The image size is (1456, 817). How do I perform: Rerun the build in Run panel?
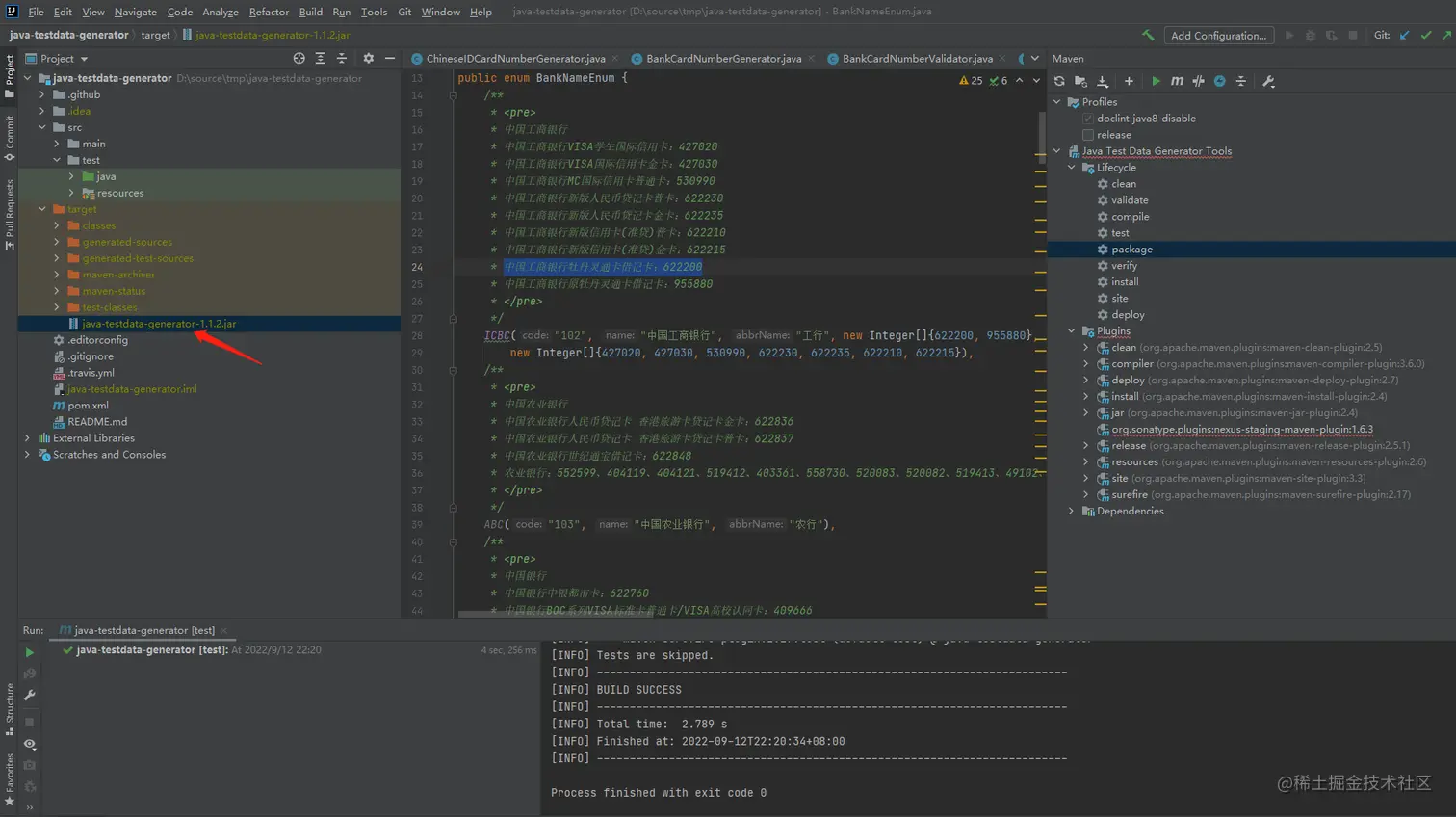click(x=30, y=652)
